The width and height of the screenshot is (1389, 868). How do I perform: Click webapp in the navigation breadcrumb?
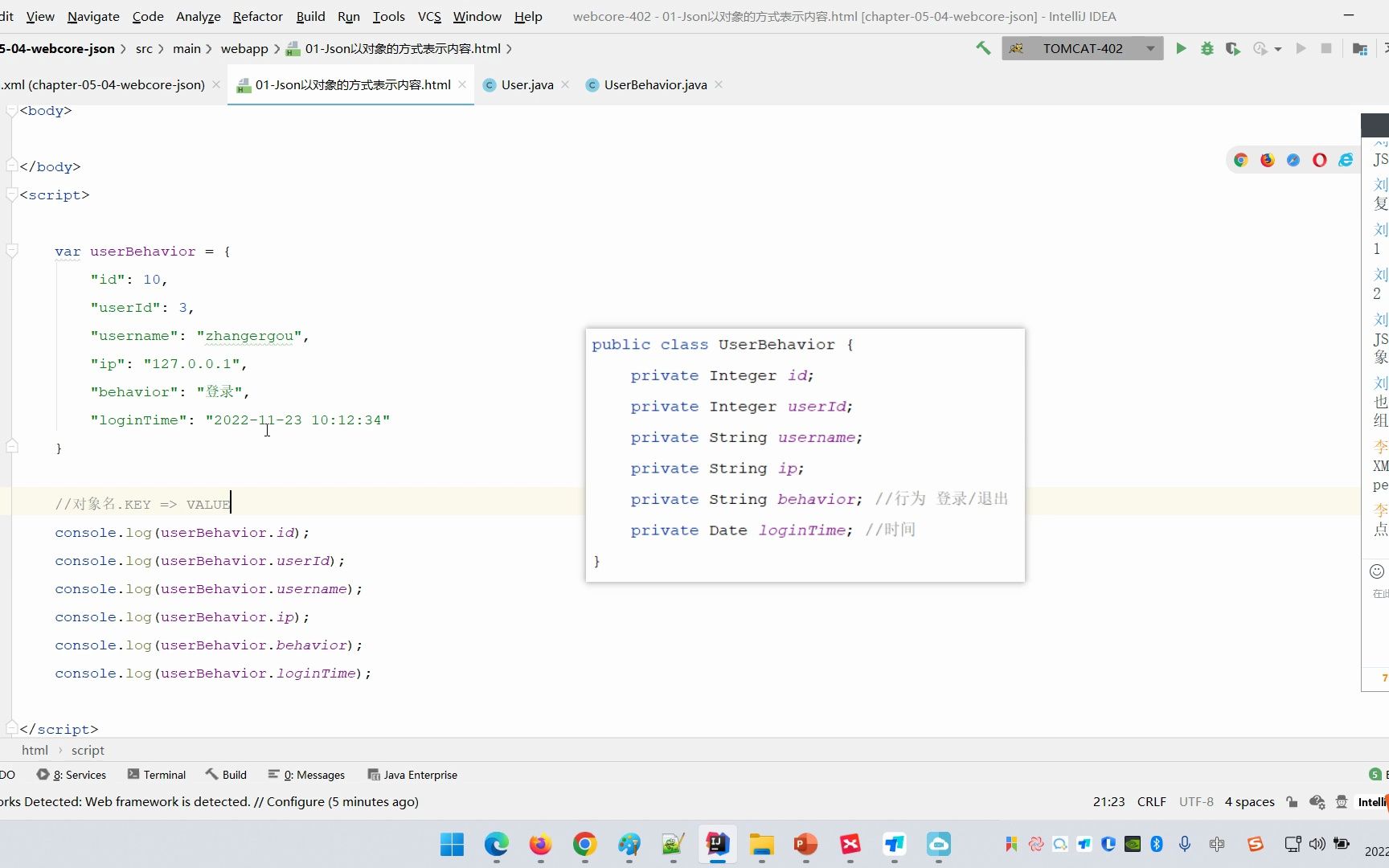tap(244, 48)
